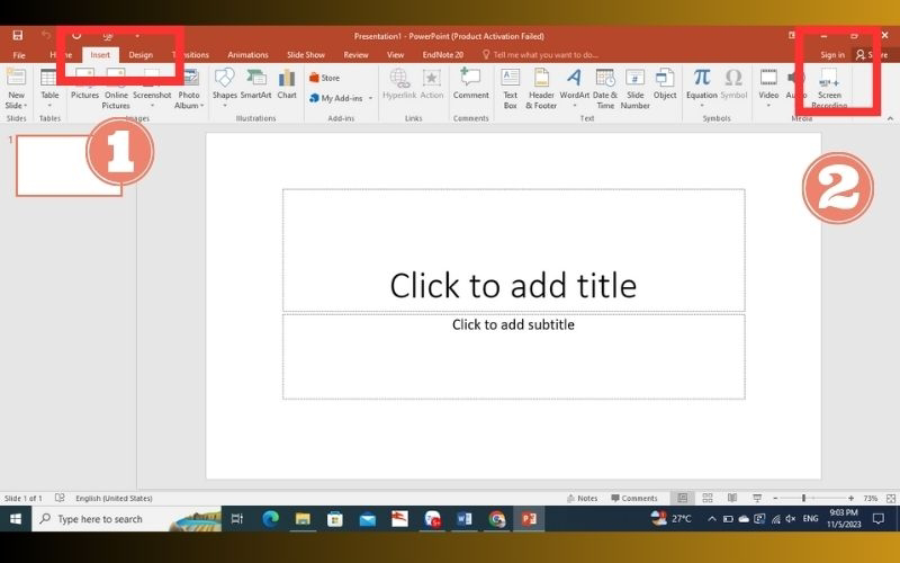Image resolution: width=900 pixels, height=563 pixels.
Task: Toggle the Comments pane
Action: [x=634, y=498]
